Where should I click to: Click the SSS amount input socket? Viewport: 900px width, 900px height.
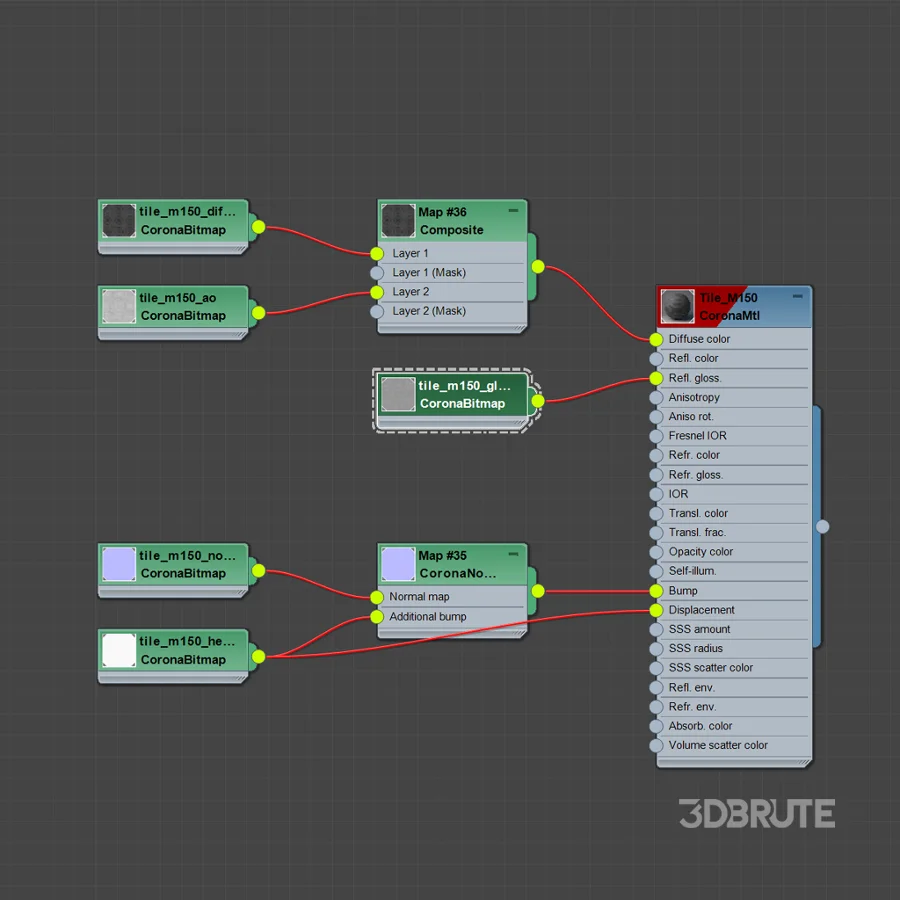point(656,629)
